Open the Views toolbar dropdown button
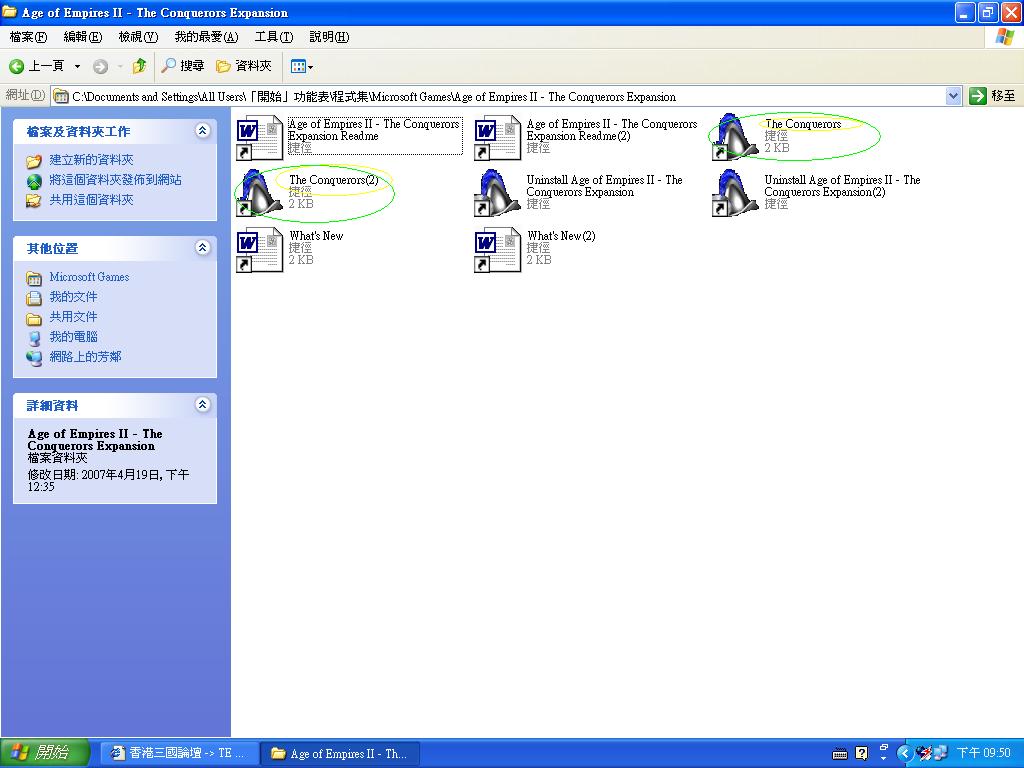1024x768 pixels. [302, 66]
